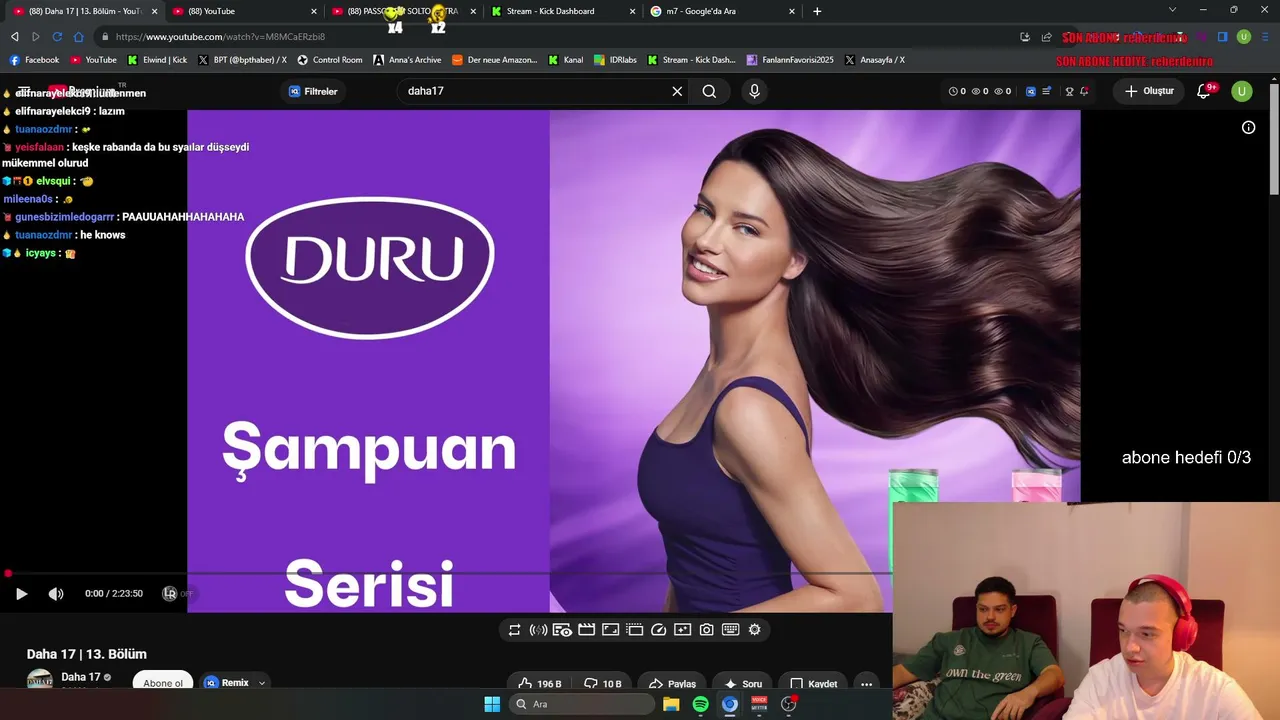
Task: Click the watch time clock counter
Action: coord(957,91)
